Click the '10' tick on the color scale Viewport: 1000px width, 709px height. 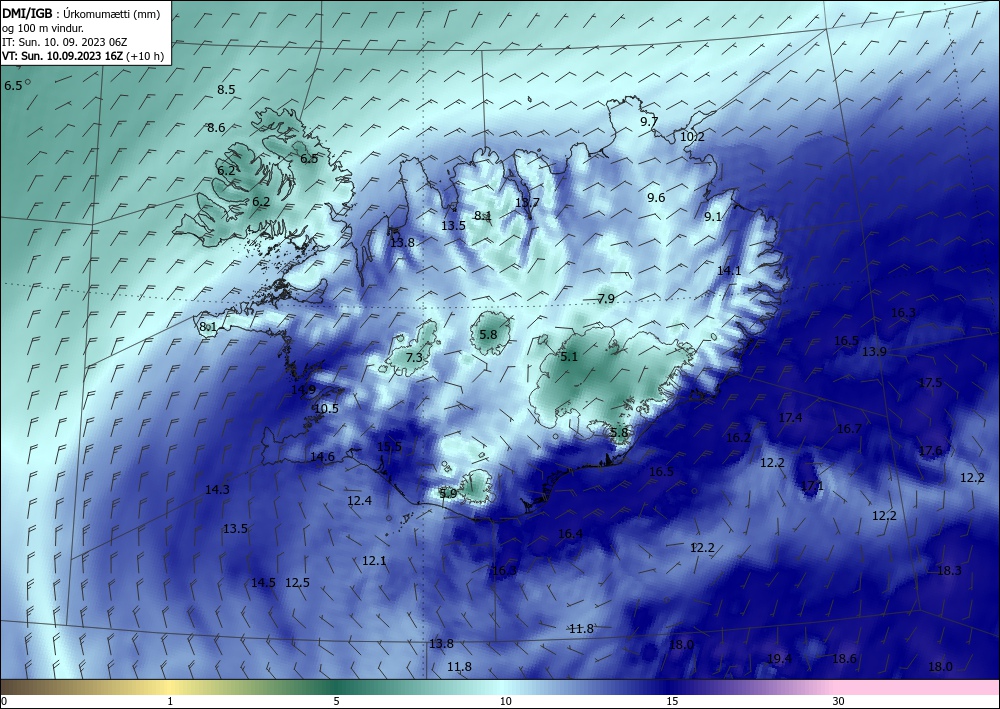tap(505, 702)
